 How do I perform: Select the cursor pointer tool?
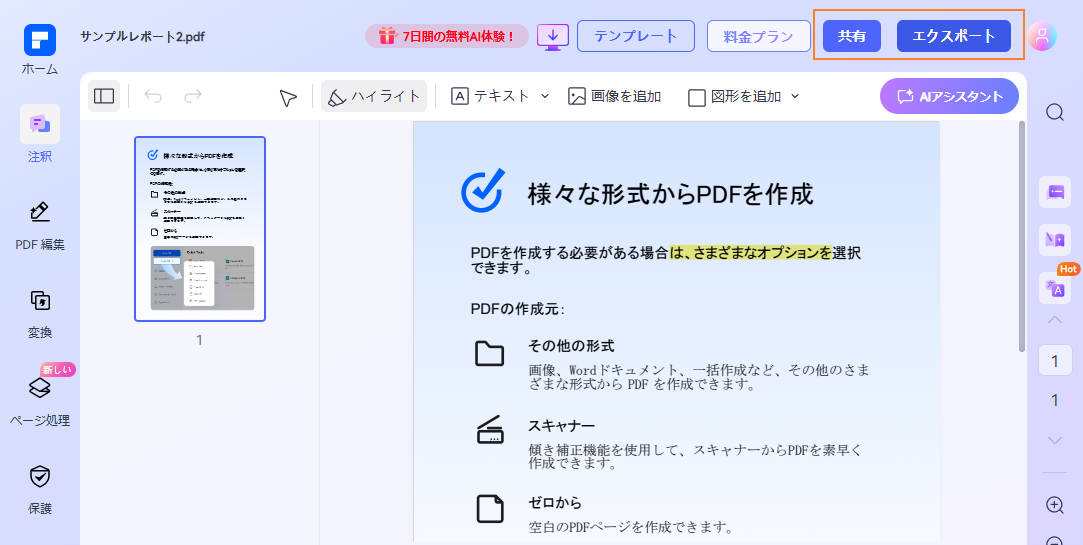tap(288, 97)
